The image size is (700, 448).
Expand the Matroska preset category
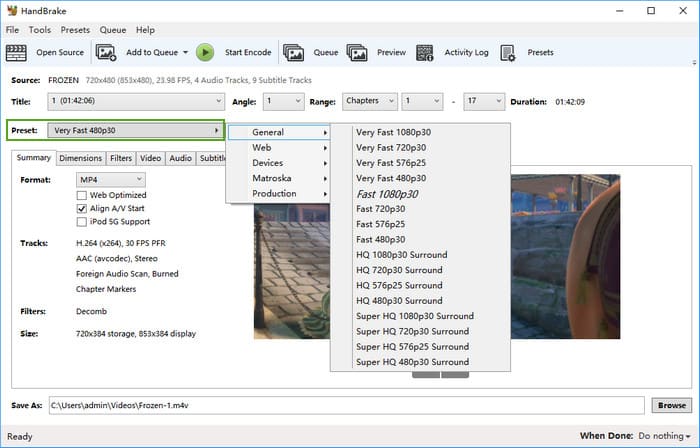(x=279, y=178)
